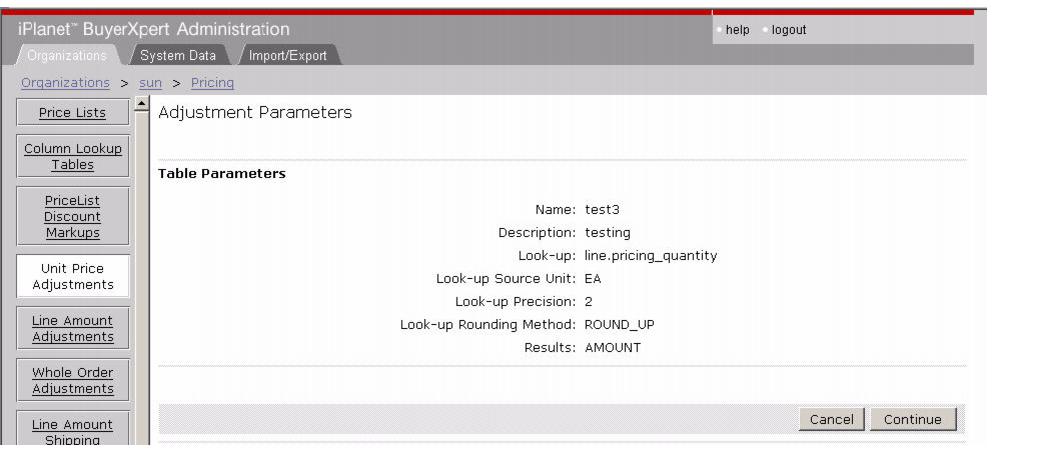Click the logout link

[788, 30]
